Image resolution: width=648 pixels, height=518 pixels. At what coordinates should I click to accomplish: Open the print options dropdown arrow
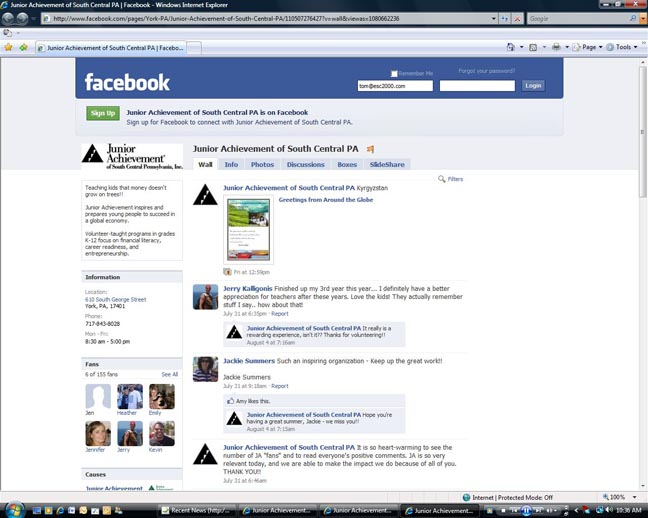coord(567,47)
